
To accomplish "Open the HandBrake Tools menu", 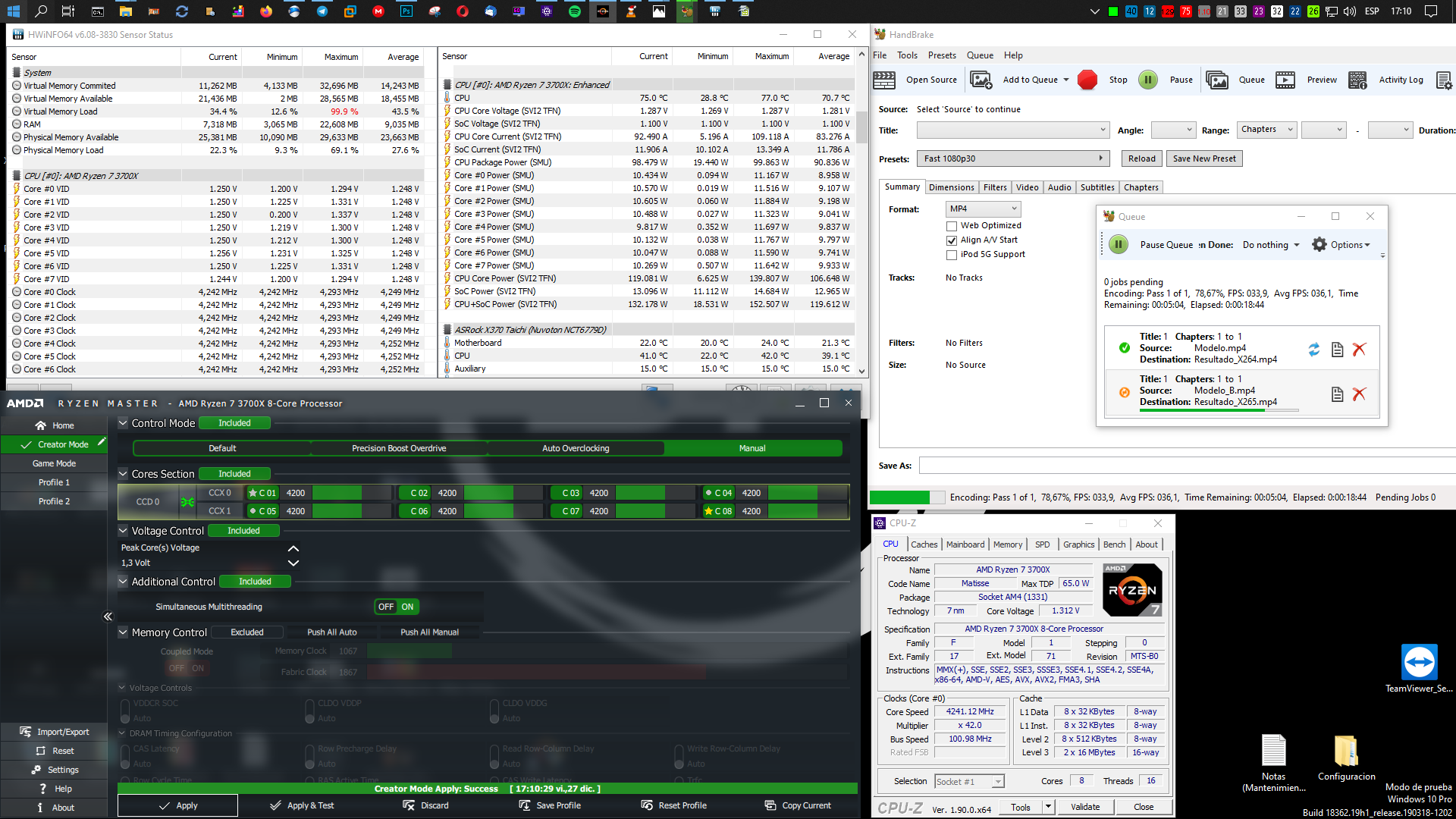I will [x=907, y=55].
